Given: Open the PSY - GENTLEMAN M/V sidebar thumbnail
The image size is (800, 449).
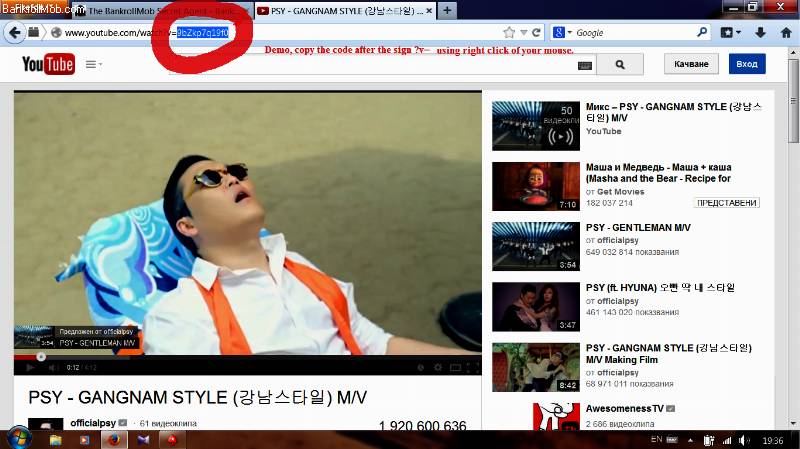Looking at the screenshot, I should pyautogui.click(x=536, y=246).
